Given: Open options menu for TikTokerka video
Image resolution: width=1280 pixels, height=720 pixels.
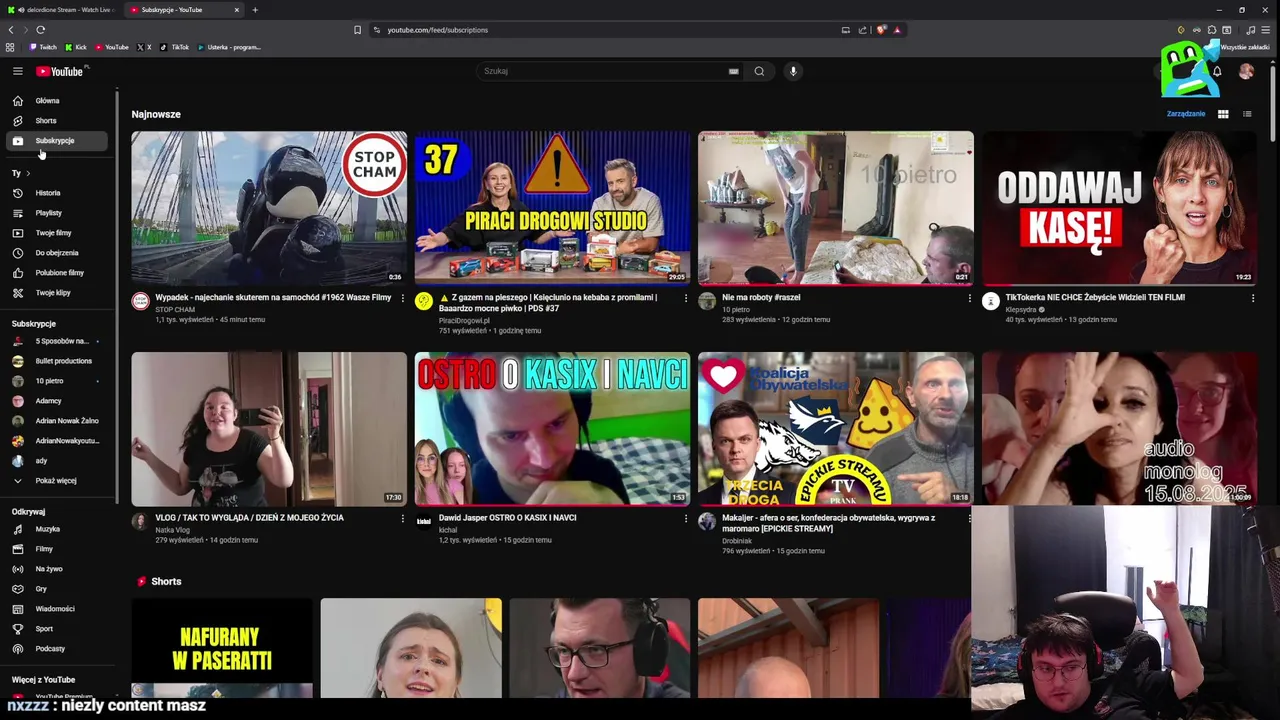Looking at the screenshot, I should point(1252,298).
